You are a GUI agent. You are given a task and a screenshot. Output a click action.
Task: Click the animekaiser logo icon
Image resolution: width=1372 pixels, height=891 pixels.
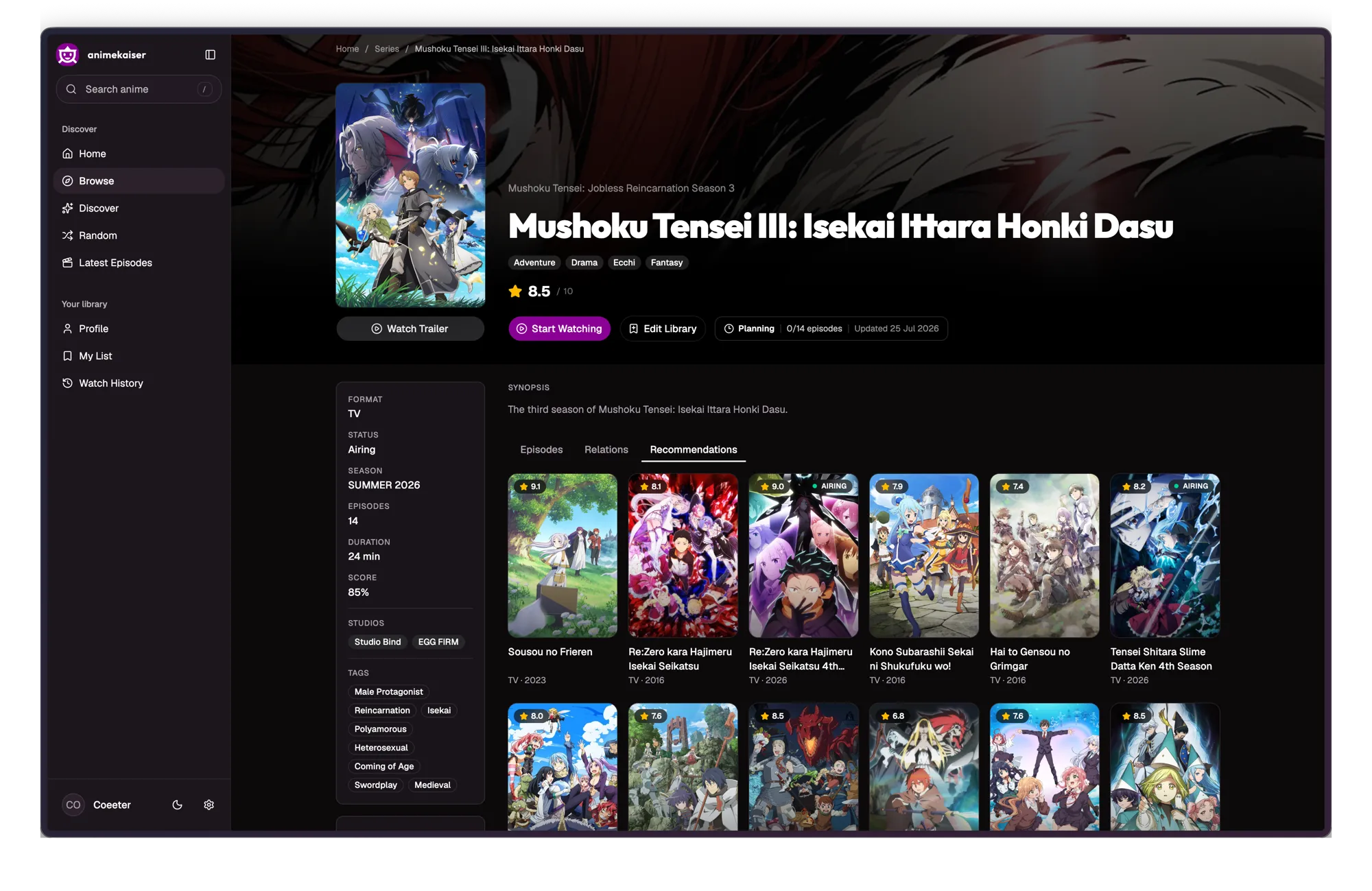(68, 54)
